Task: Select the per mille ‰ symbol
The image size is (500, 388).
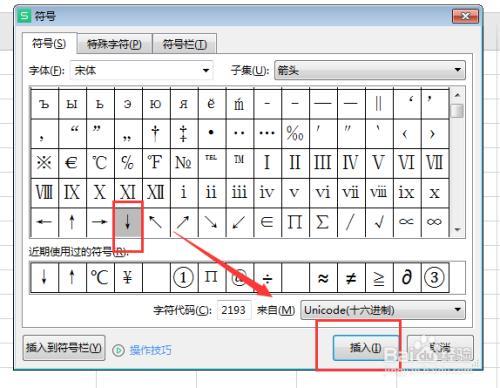Action: (295, 134)
